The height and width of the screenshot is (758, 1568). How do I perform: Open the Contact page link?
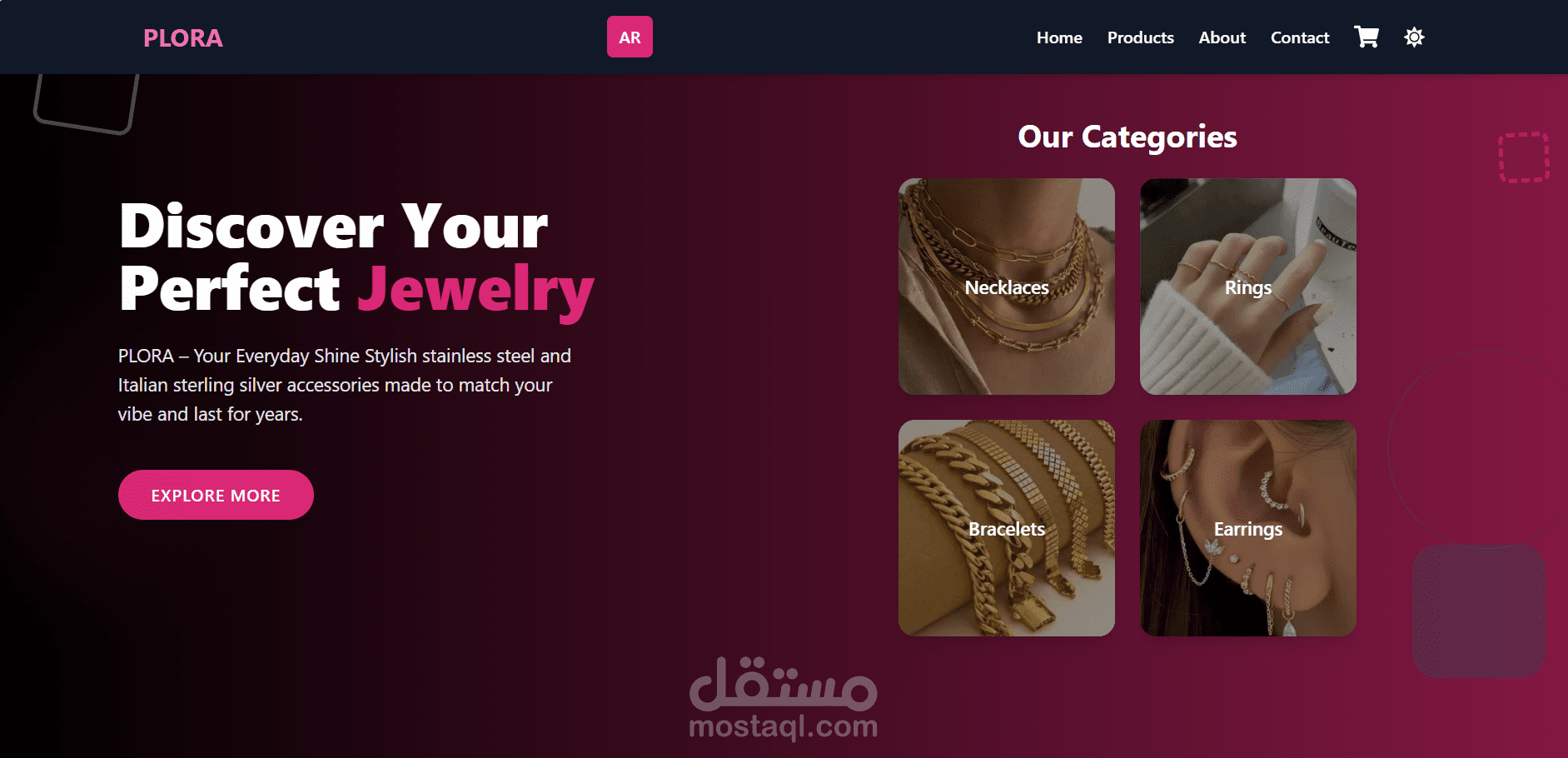click(1300, 37)
